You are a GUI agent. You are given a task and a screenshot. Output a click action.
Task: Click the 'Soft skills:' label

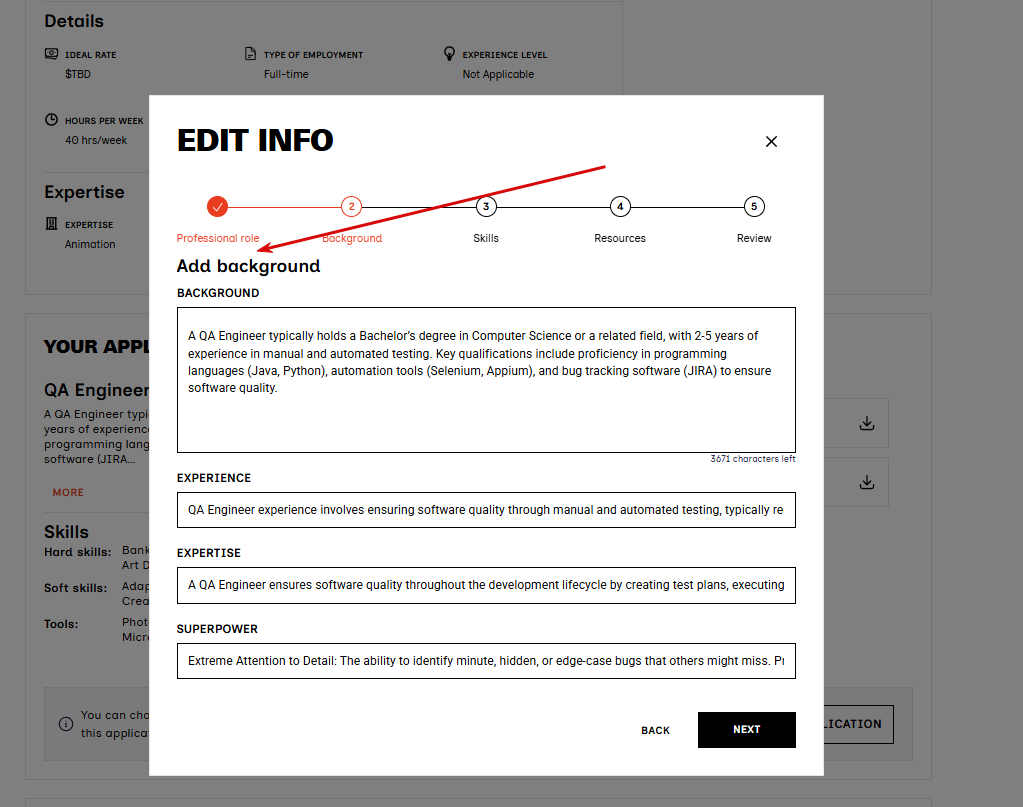[76, 588]
